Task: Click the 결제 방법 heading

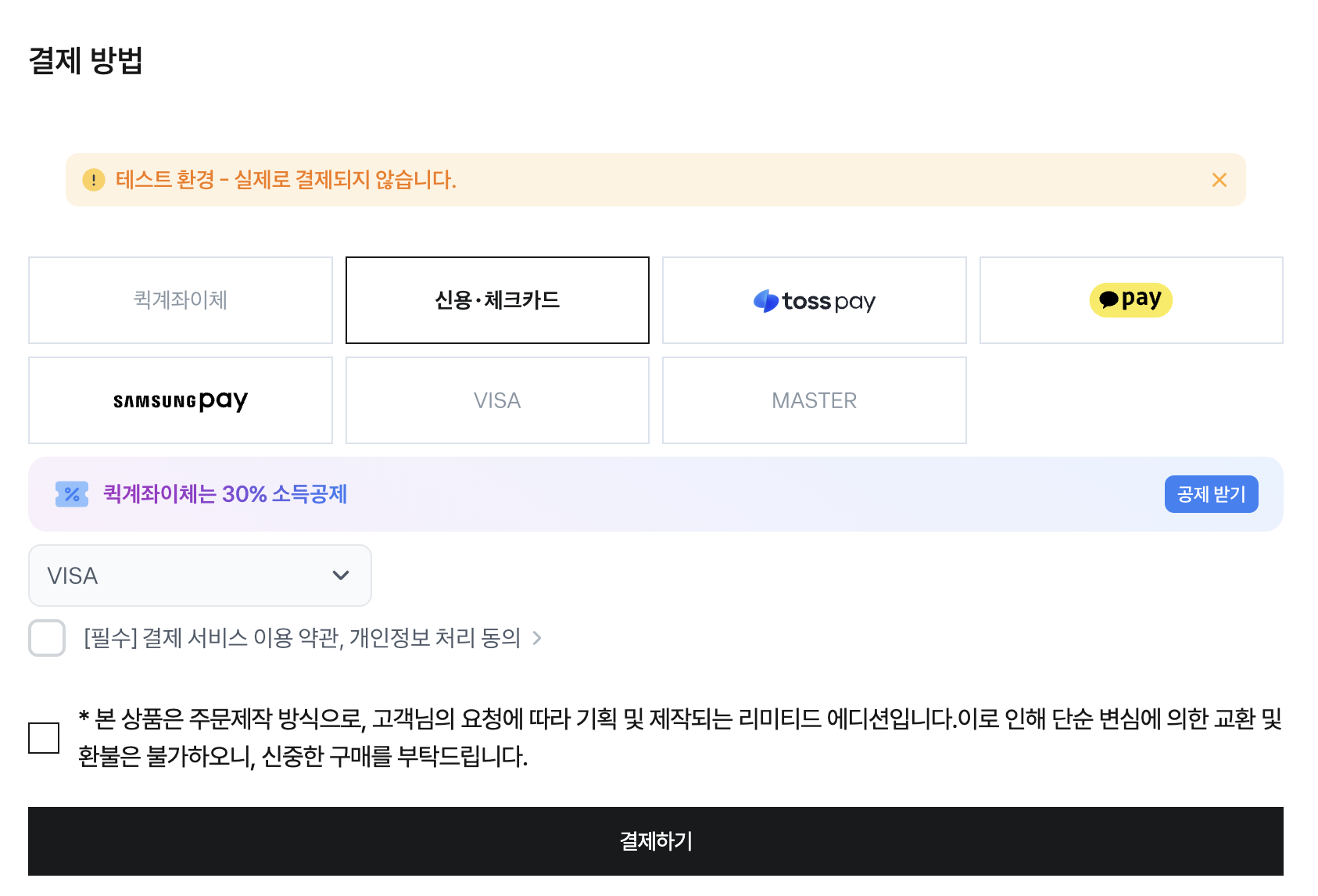Action: click(x=86, y=60)
